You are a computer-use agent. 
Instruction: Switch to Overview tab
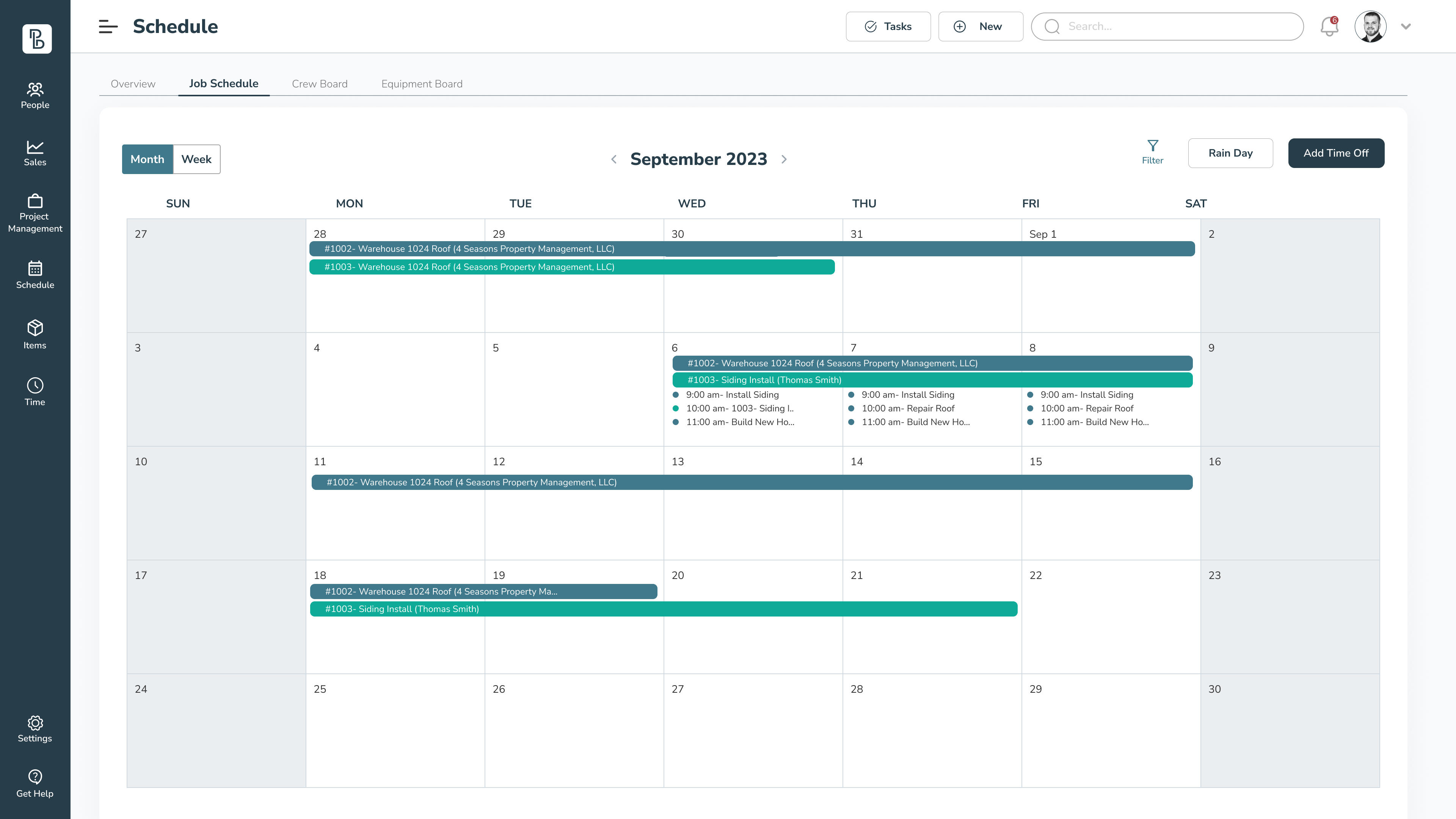coord(133,84)
